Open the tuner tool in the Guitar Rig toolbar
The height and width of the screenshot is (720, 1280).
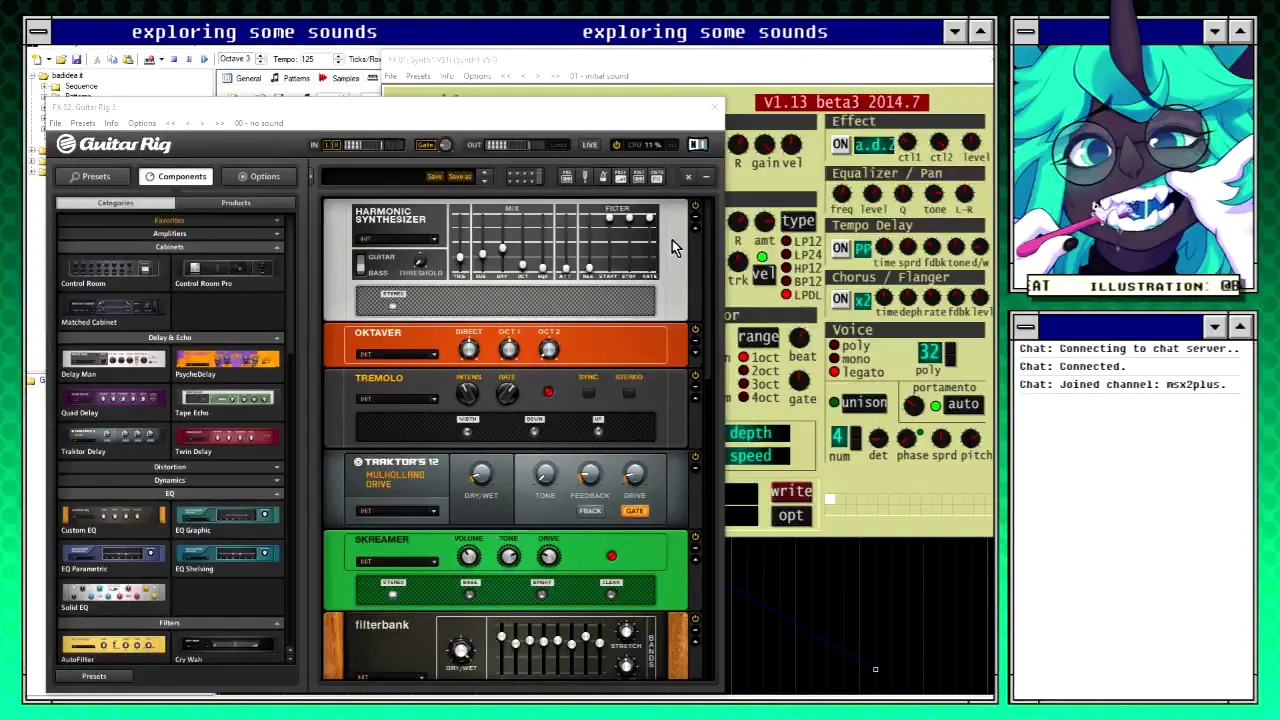(x=585, y=177)
